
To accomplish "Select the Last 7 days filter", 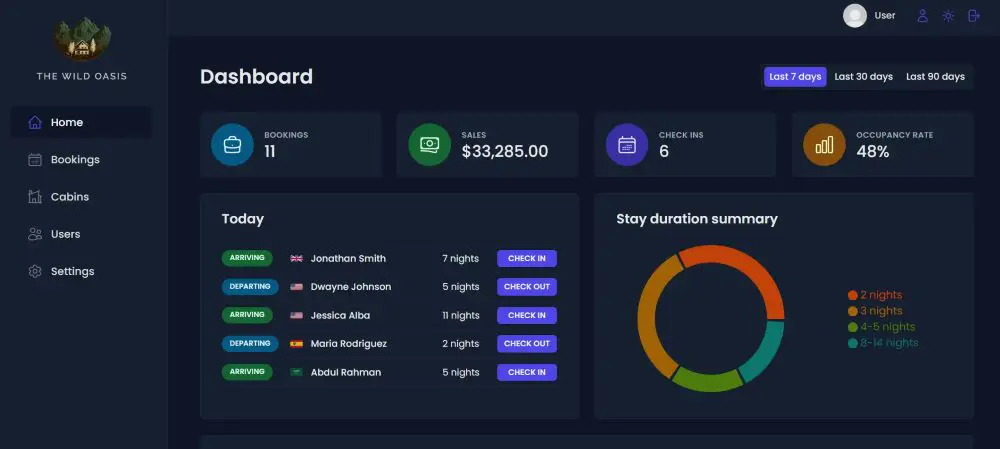I will pos(795,77).
